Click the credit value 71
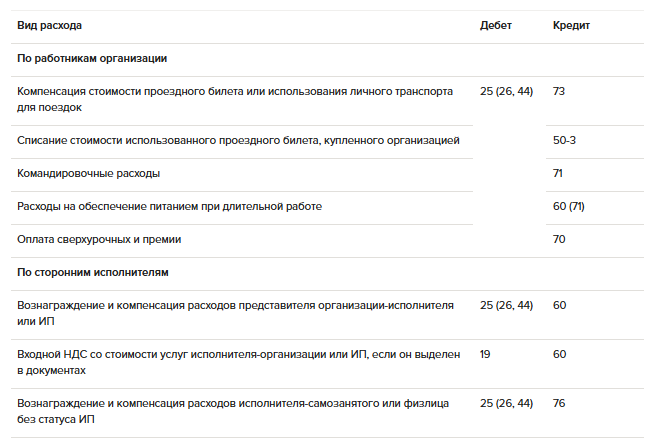The image size is (654, 448). click(x=558, y=173)
